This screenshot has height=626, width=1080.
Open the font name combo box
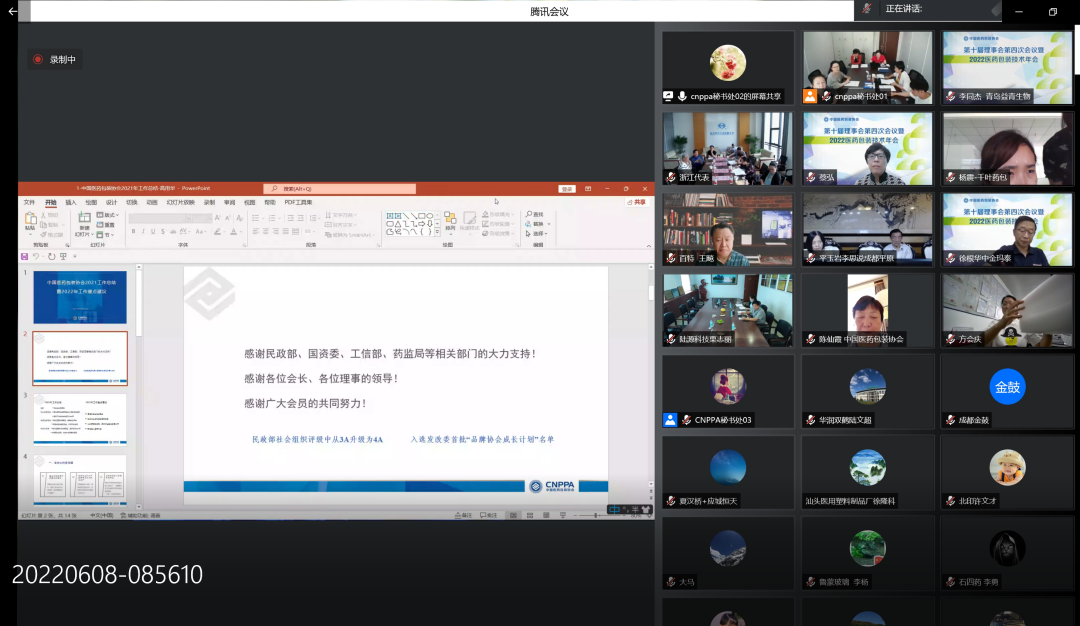pos(159,218)
